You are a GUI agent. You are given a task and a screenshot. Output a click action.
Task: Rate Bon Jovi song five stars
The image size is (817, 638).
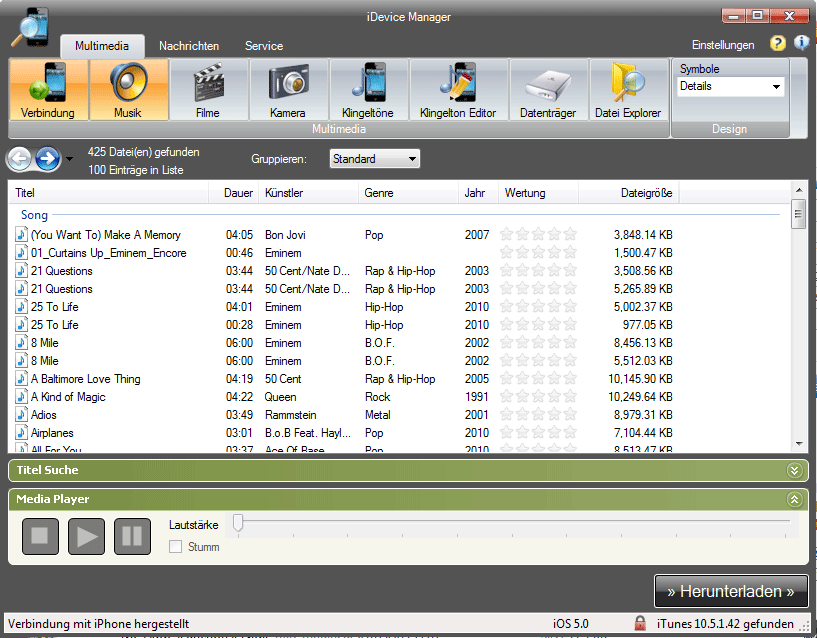tap(570, 235)
